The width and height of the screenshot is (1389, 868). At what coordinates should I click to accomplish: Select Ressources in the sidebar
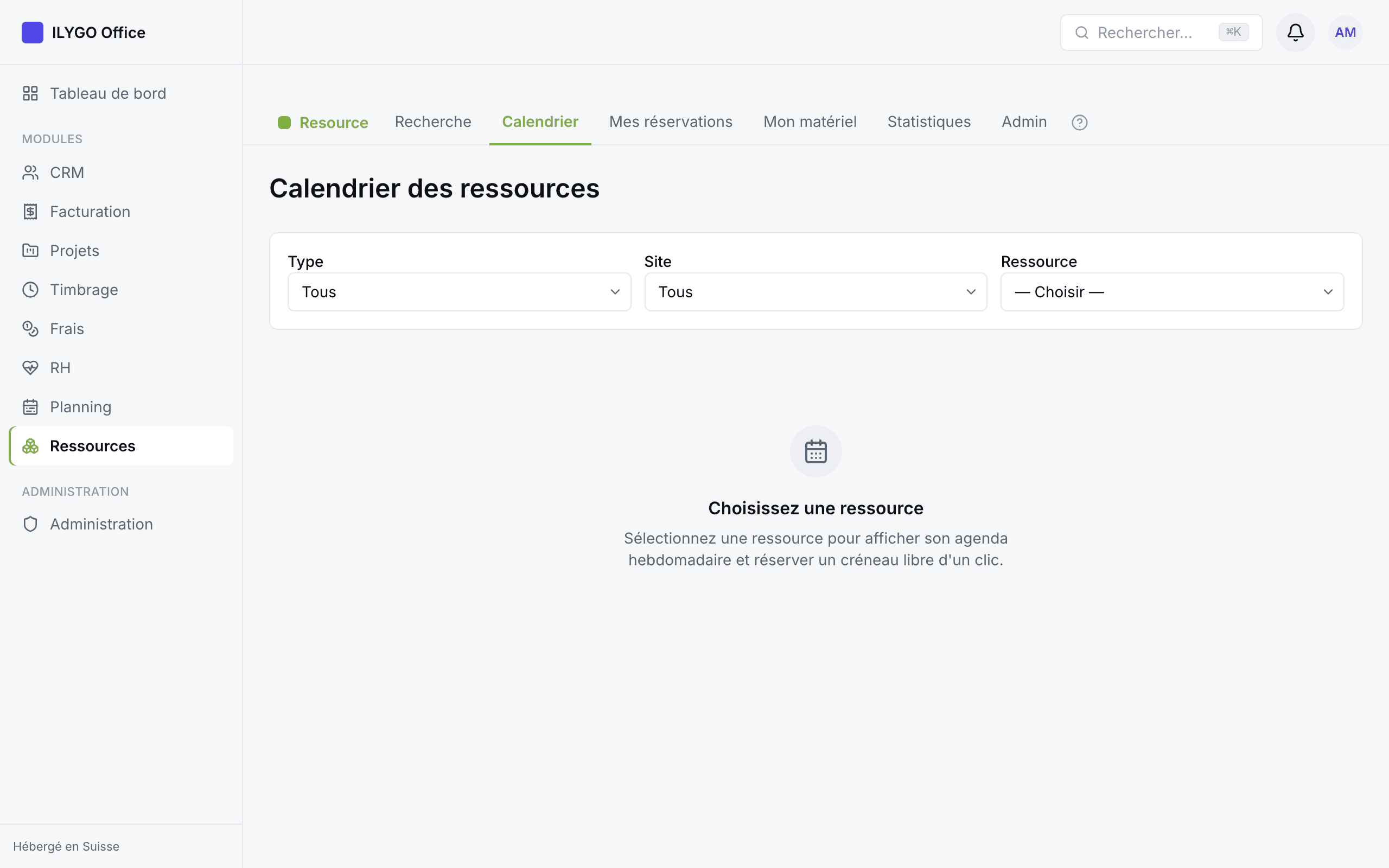tap(121, 446)
